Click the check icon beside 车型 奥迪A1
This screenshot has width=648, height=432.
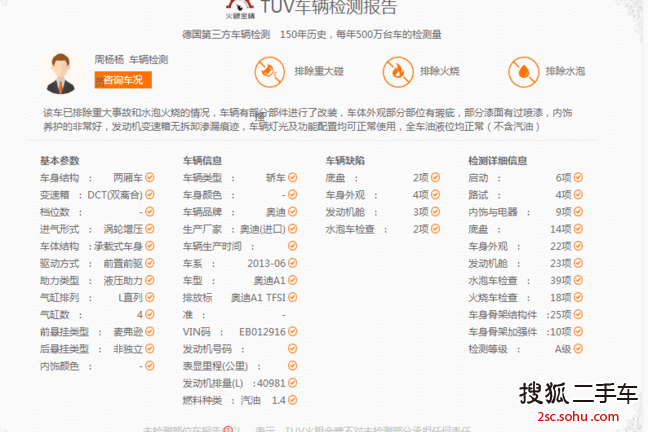point(293,280)
